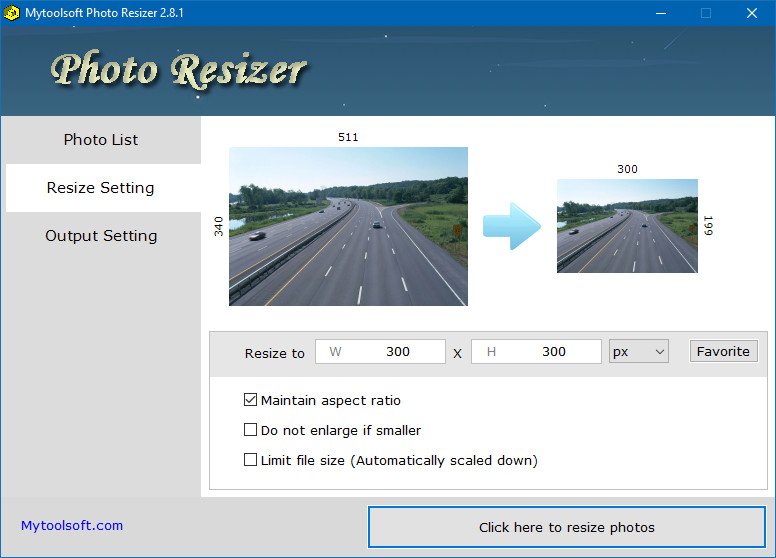Click the Favorite button
The image size is (776, 558).
pos(723,351)
